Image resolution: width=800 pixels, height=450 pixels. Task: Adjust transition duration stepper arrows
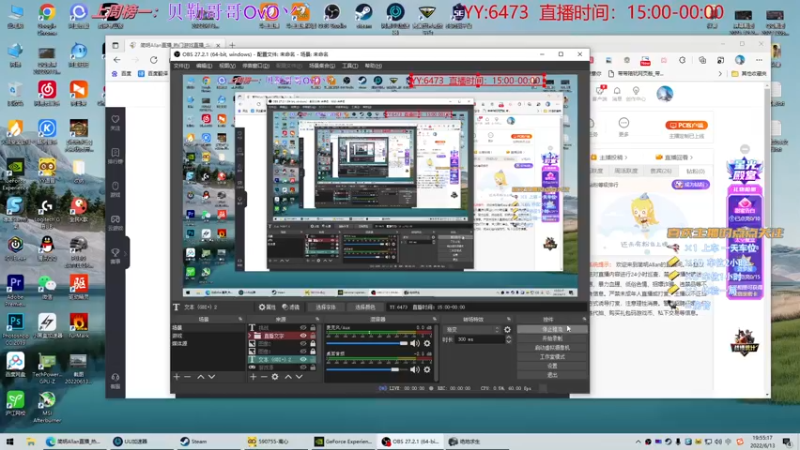tap(508, 339)
